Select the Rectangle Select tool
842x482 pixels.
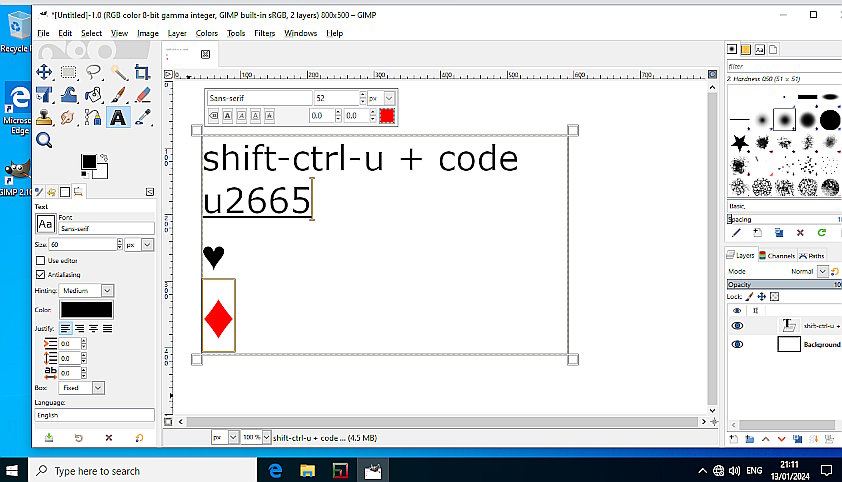69,72
